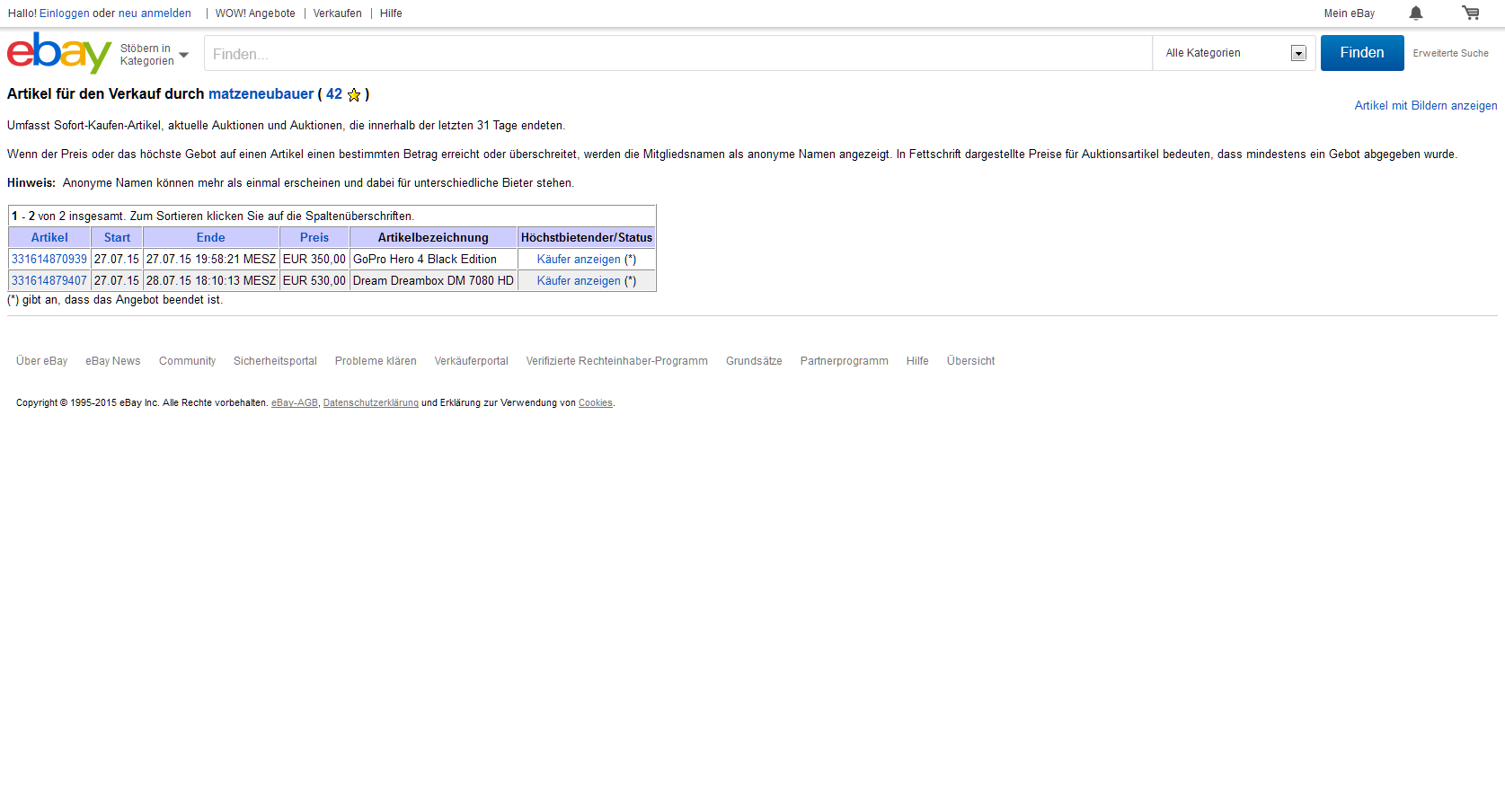Click the eBay logo
Screen dimensions: 1505x812
[59, 53]
